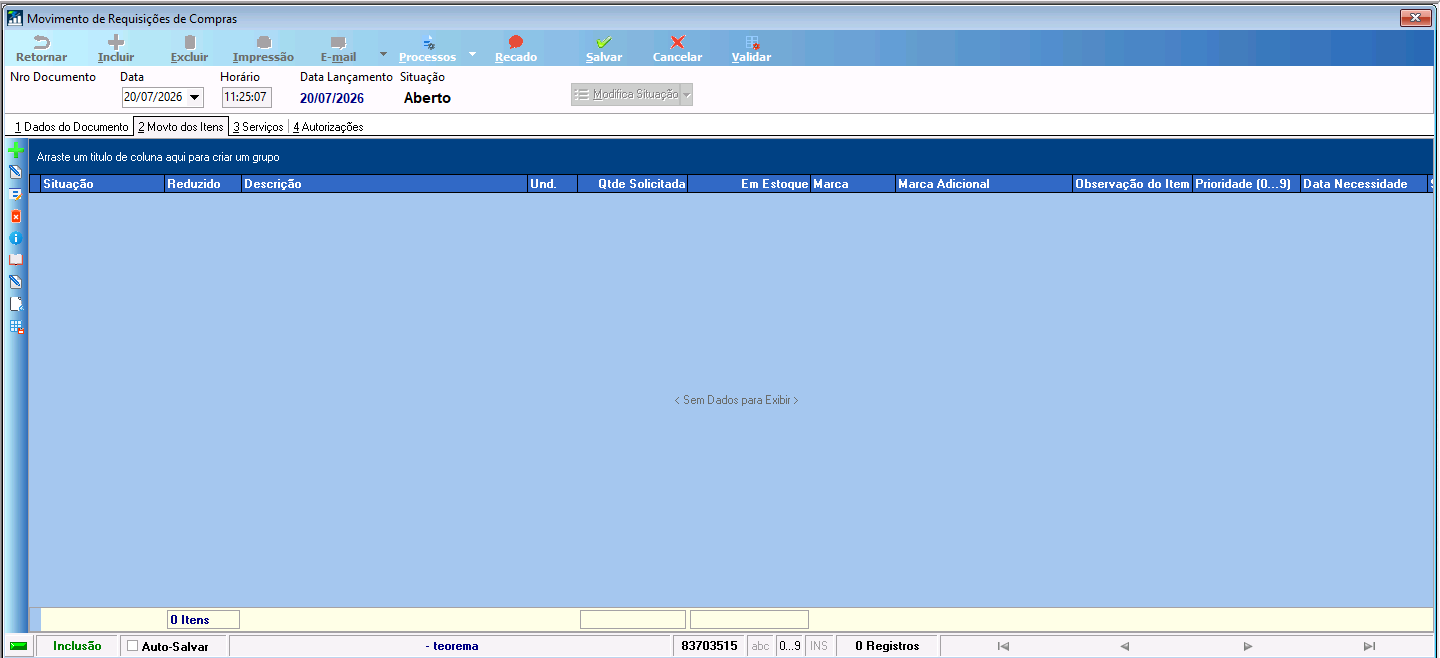Click the 'Arraste um título de coluna' group panel
Screen dimensions: 1440x658
click(x=730, y=157)
